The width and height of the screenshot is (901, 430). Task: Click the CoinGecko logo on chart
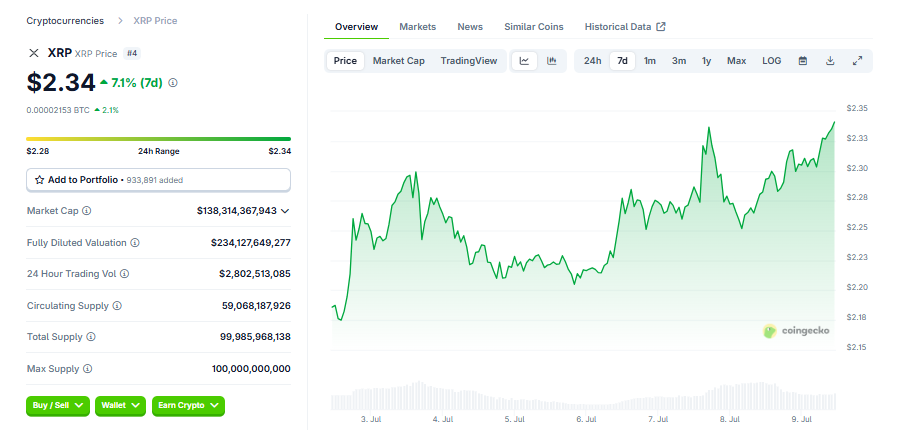796,331
